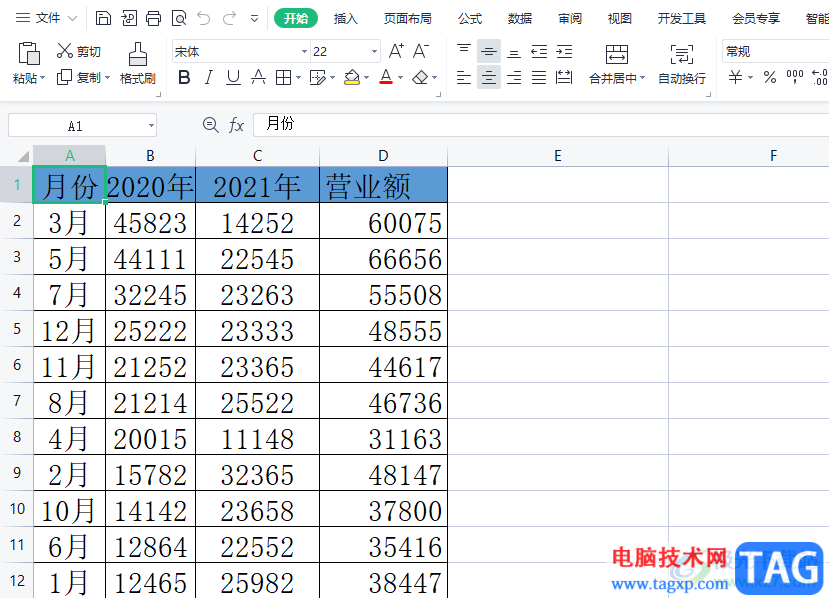Open the 文件 menu dropdown
The image size is (829, 598).
pos(47,18)
